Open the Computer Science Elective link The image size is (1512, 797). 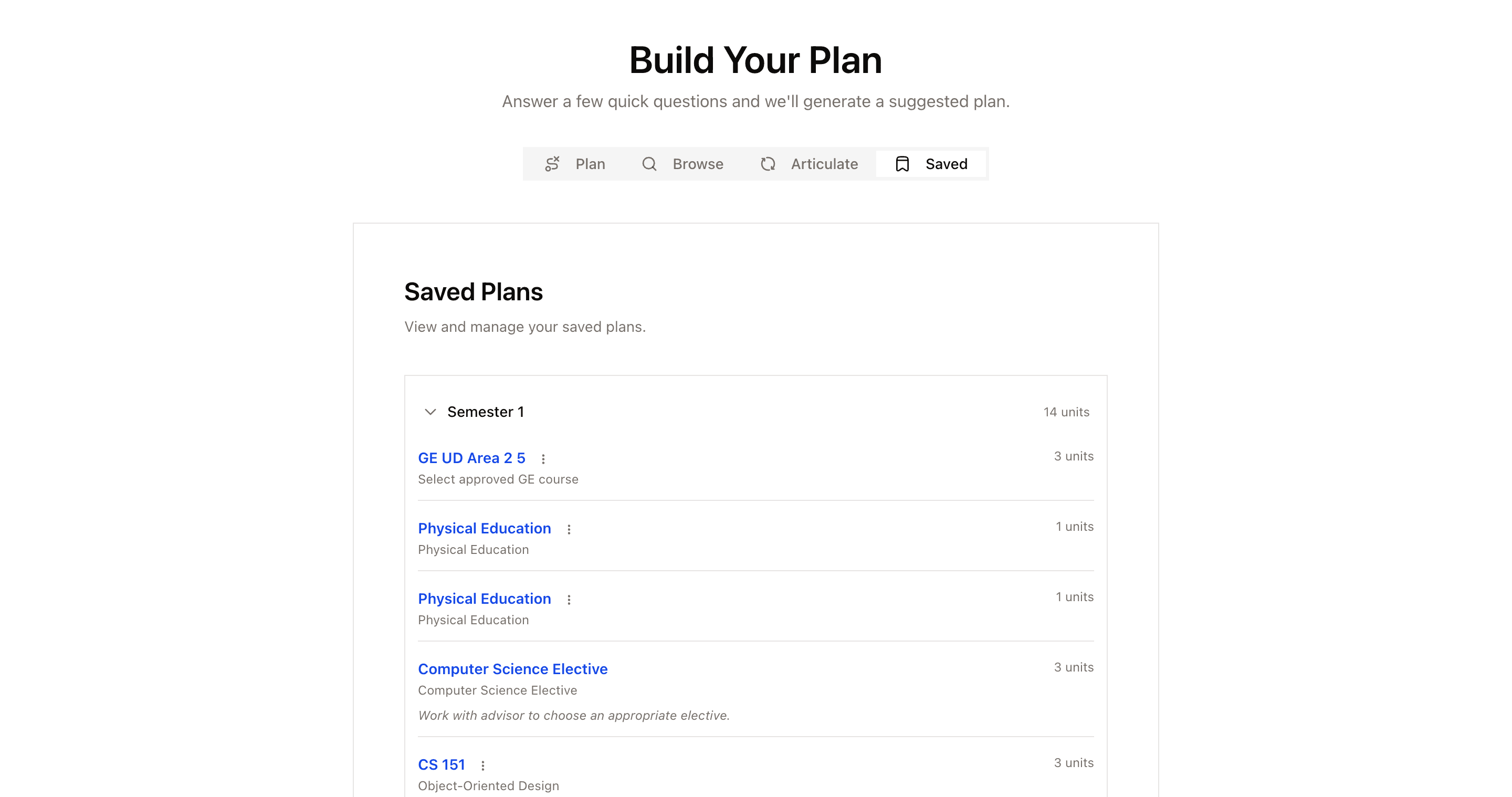pos(512,668)
